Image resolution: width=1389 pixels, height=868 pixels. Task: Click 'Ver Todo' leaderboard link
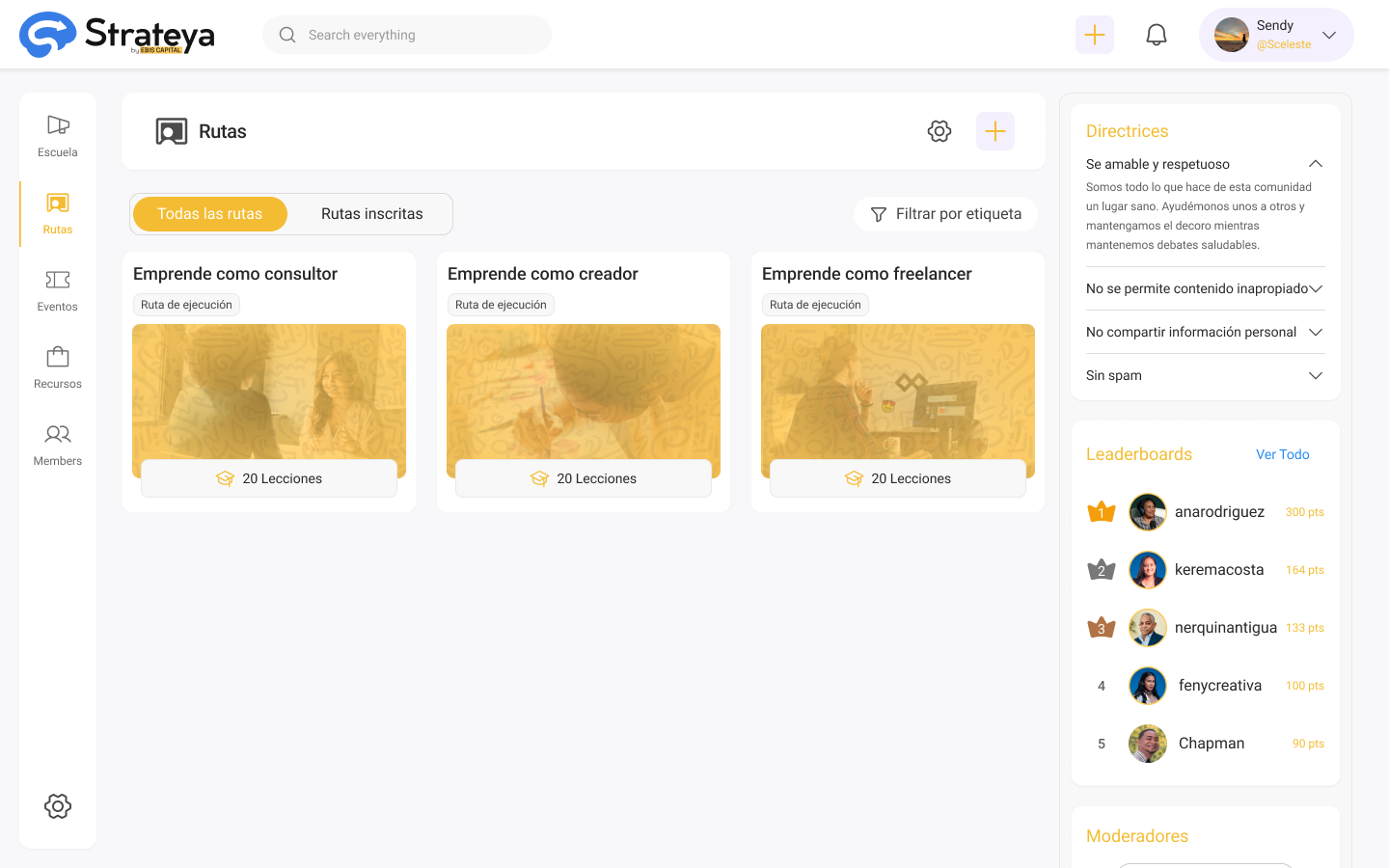[1283, 454]
